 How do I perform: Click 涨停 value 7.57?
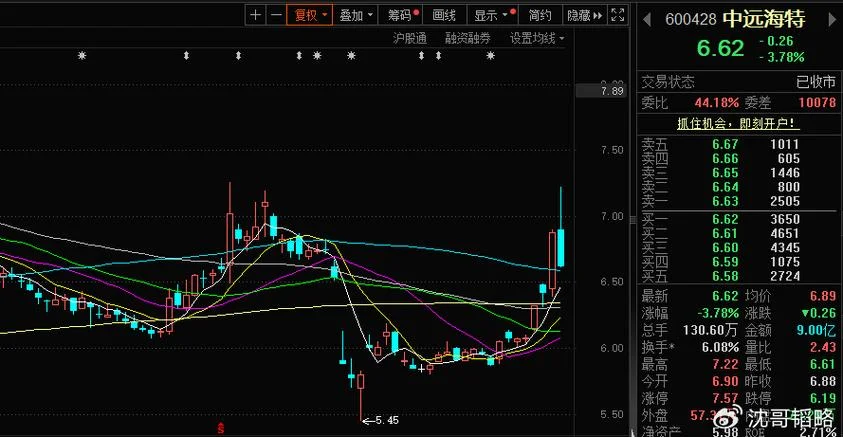tap(725, 398)
